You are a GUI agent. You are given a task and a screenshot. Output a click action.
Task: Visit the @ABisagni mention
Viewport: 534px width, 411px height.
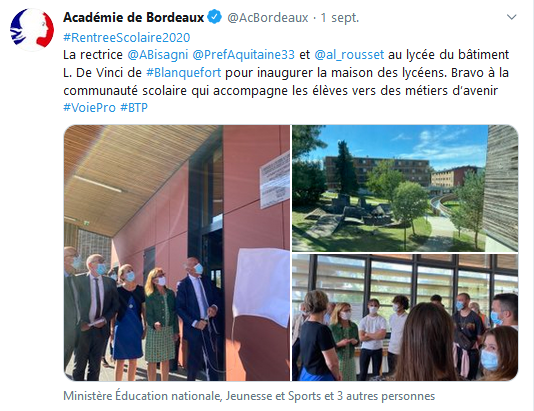158,55
